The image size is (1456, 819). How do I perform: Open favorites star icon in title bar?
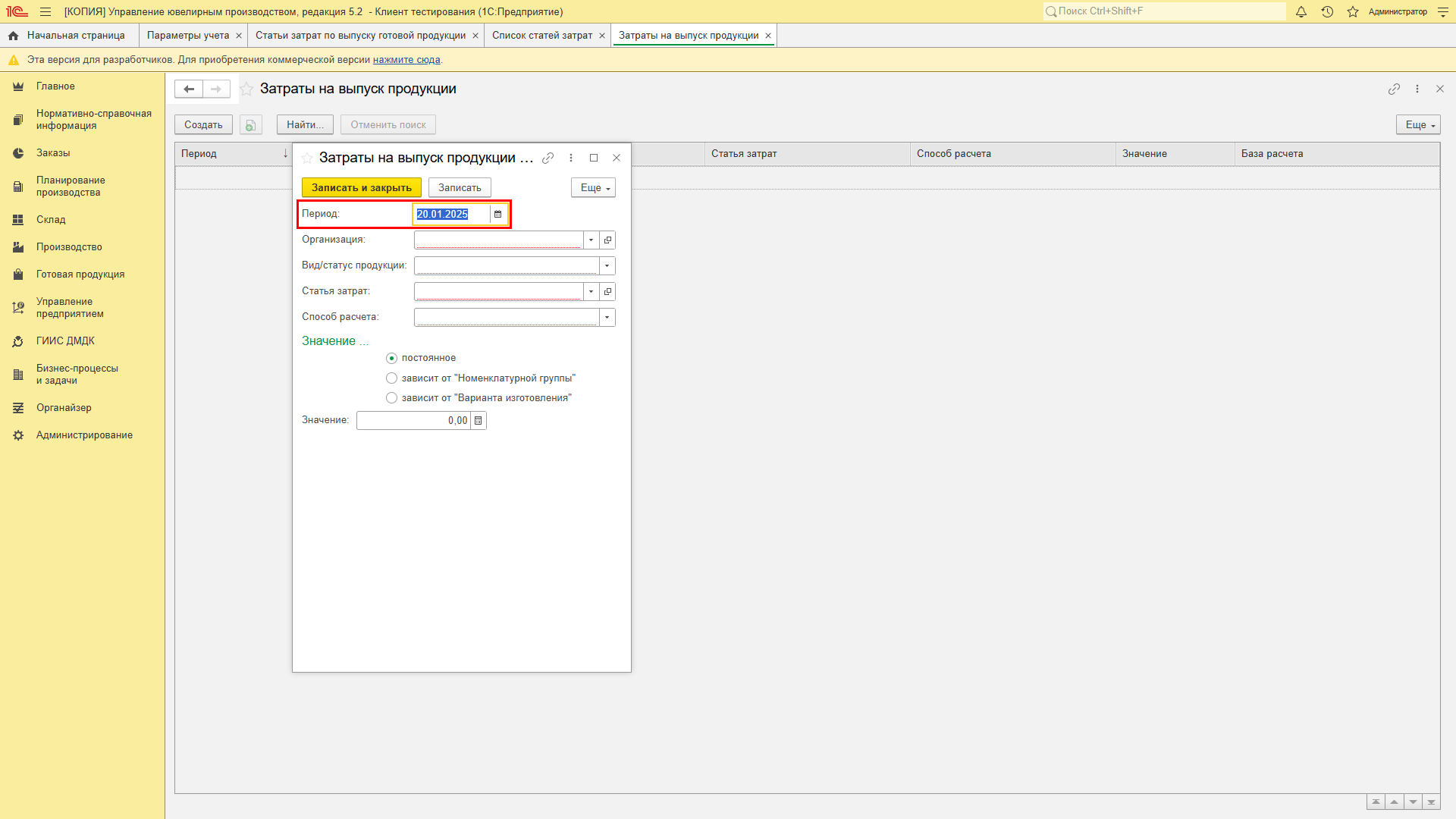[x=1353, y=11]
